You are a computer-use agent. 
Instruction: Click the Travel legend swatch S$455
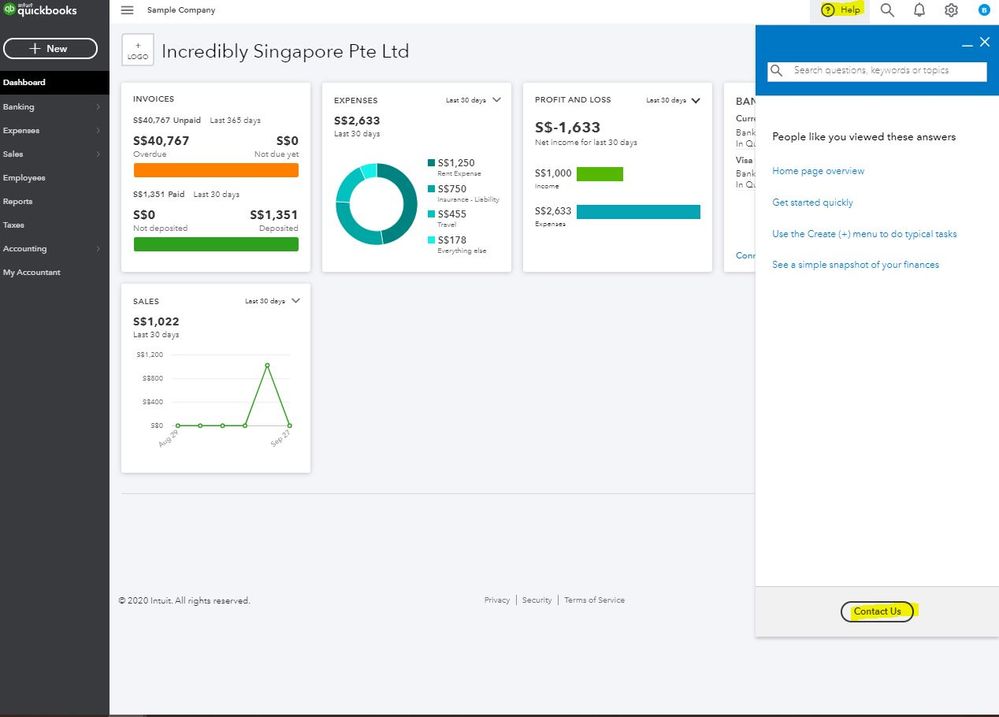[x=431, y=214]
